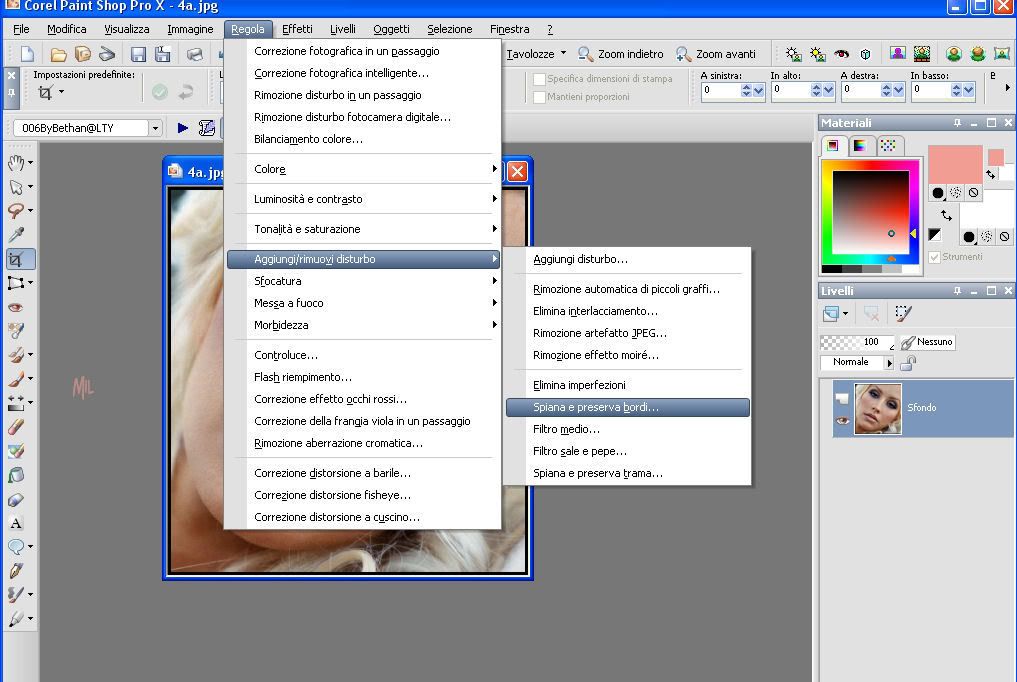Select the Freehand Selection lasso tool

16,211
